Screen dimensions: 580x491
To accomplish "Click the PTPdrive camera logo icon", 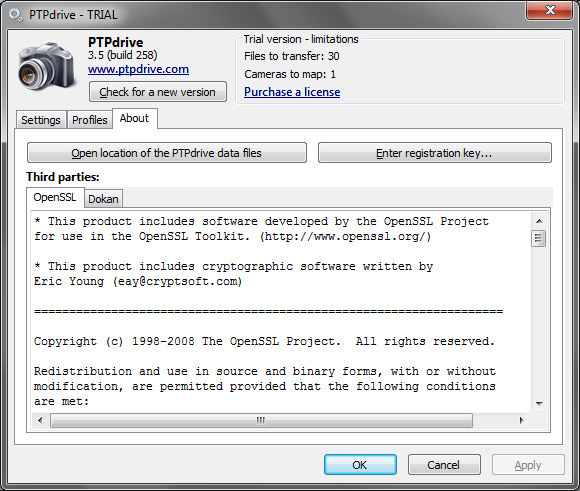I will click(47, 67).
